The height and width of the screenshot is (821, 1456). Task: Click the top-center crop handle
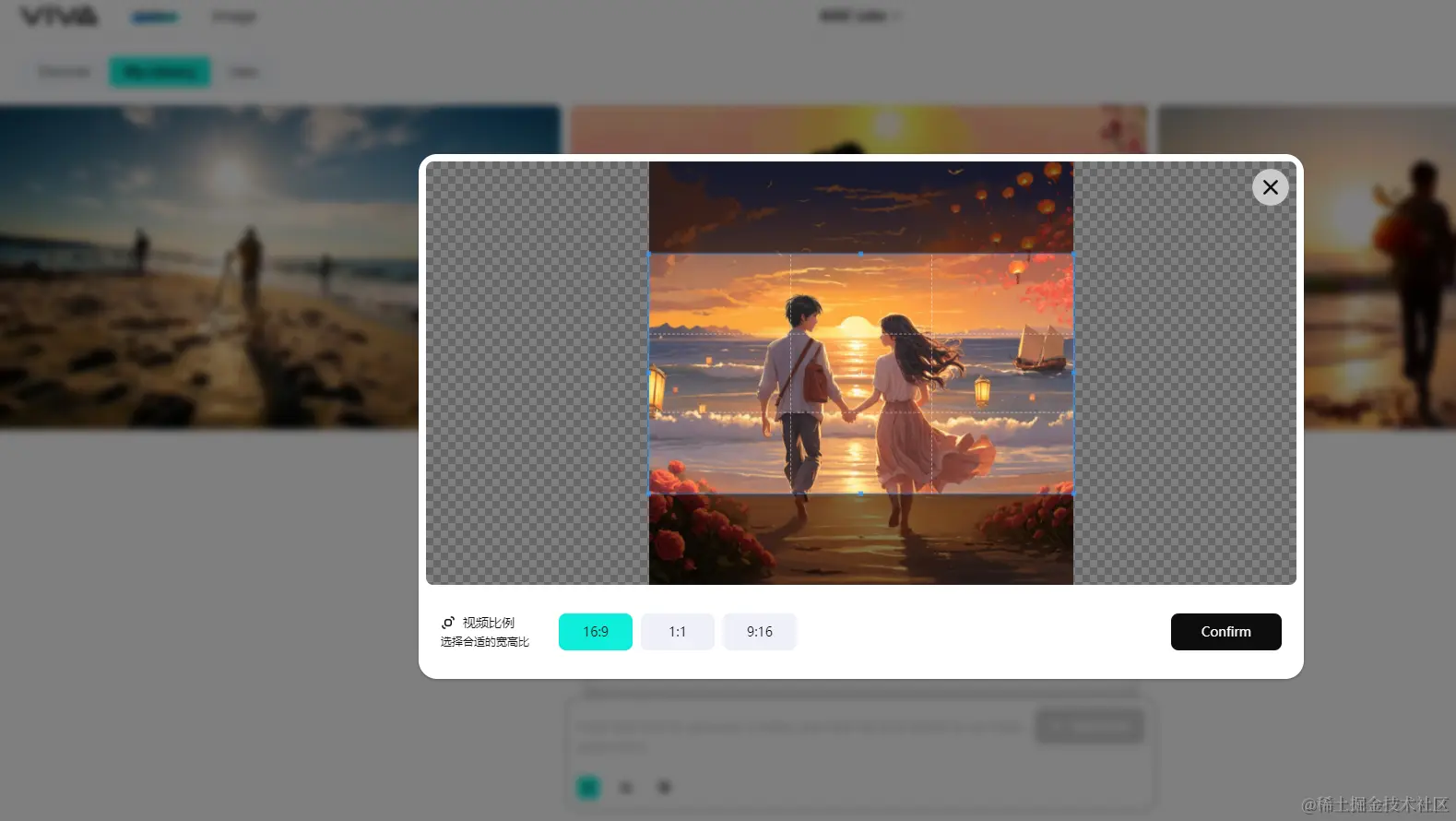[x=860, y=254]
